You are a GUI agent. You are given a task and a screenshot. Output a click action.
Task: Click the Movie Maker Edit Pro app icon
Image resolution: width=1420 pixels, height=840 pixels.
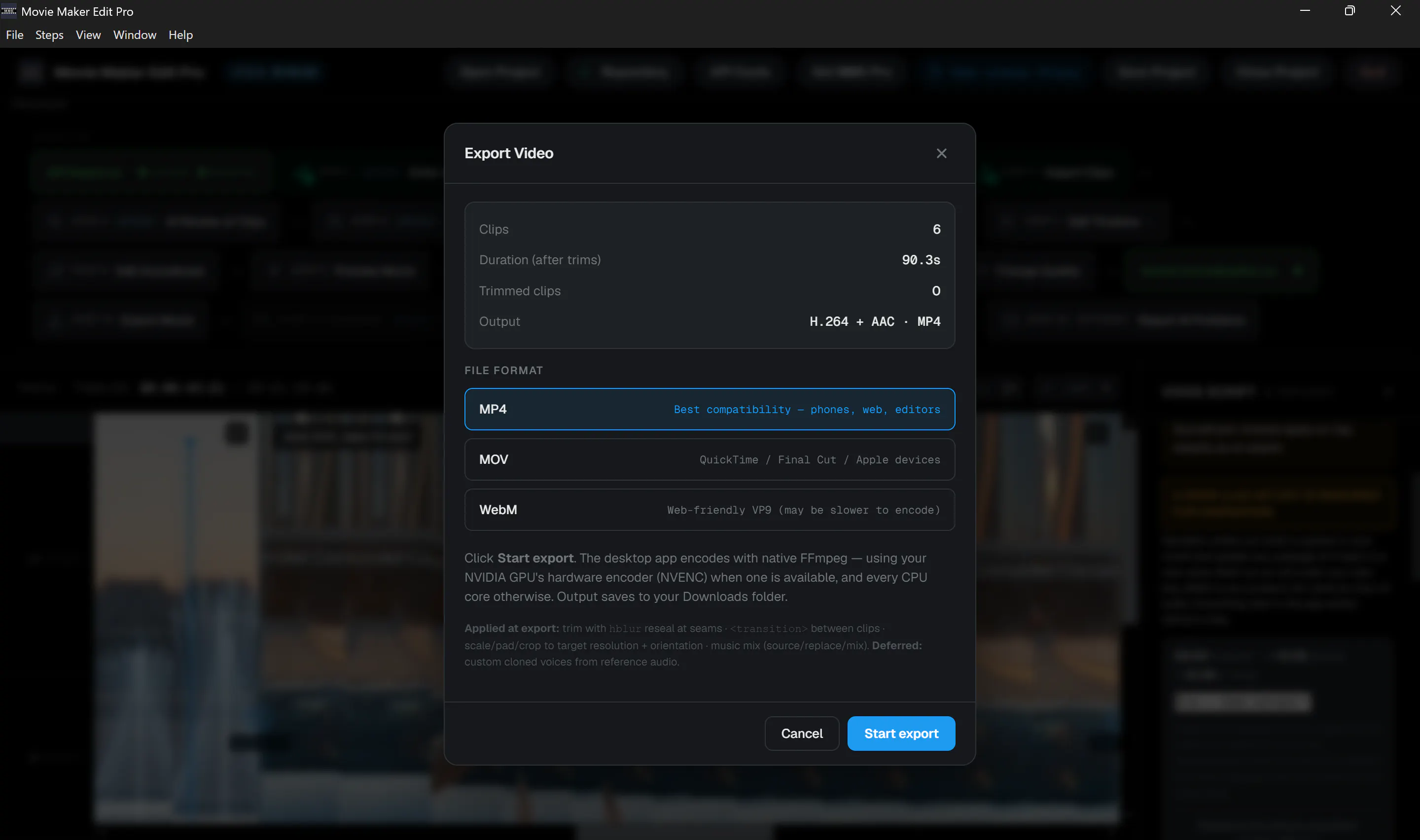tap(9, 11)
